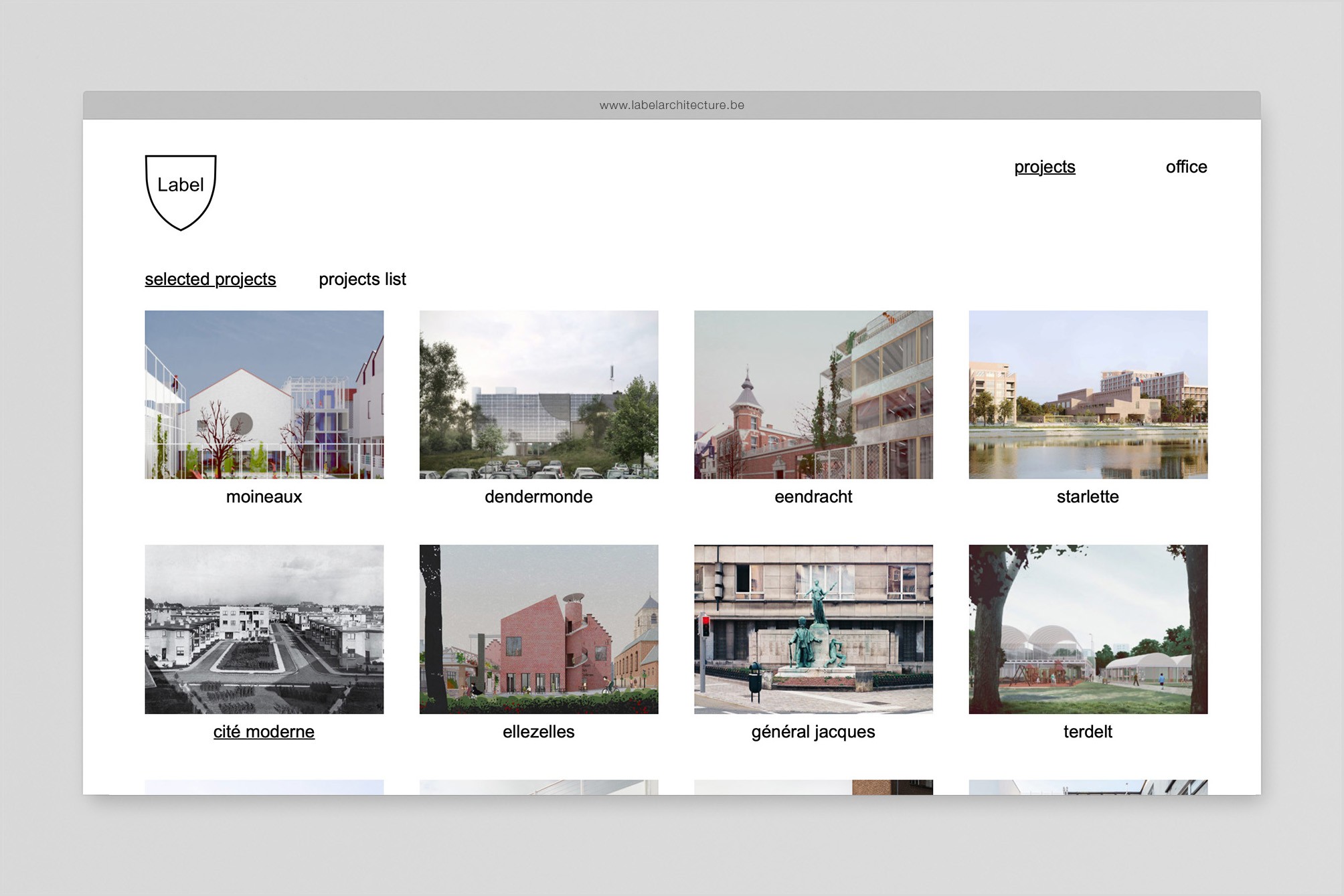
Task: Click the cité moderne underlined link
Action: pos(264,731)
